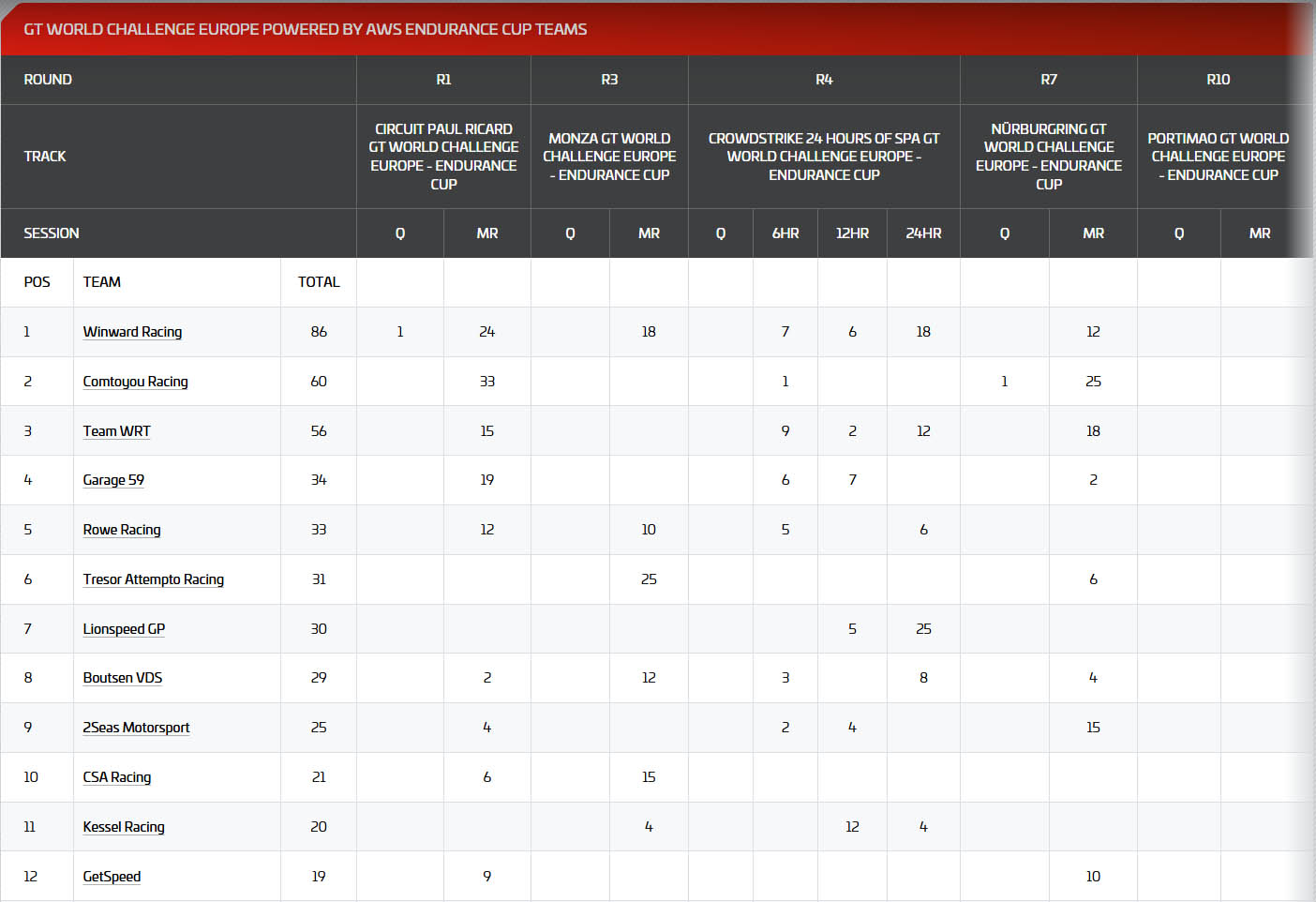Image resolution: width=1316 pixels, height=902 pixels.
Task: Click the Nürburgring GT World Challenge header
Action: point(1049,157)
